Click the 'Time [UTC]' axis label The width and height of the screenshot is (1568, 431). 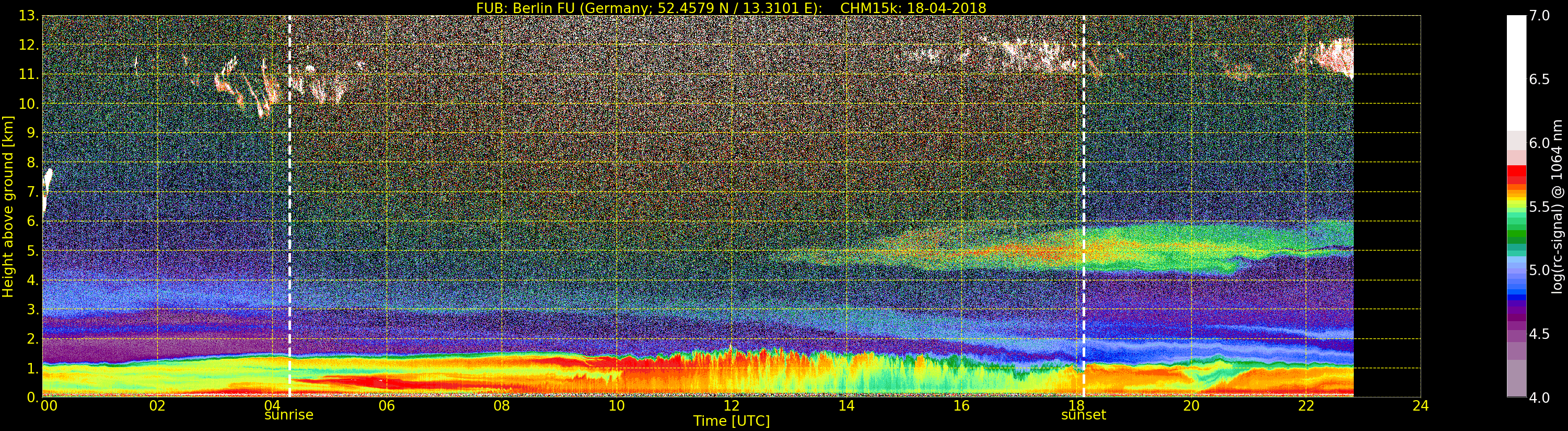coord(731,421)
